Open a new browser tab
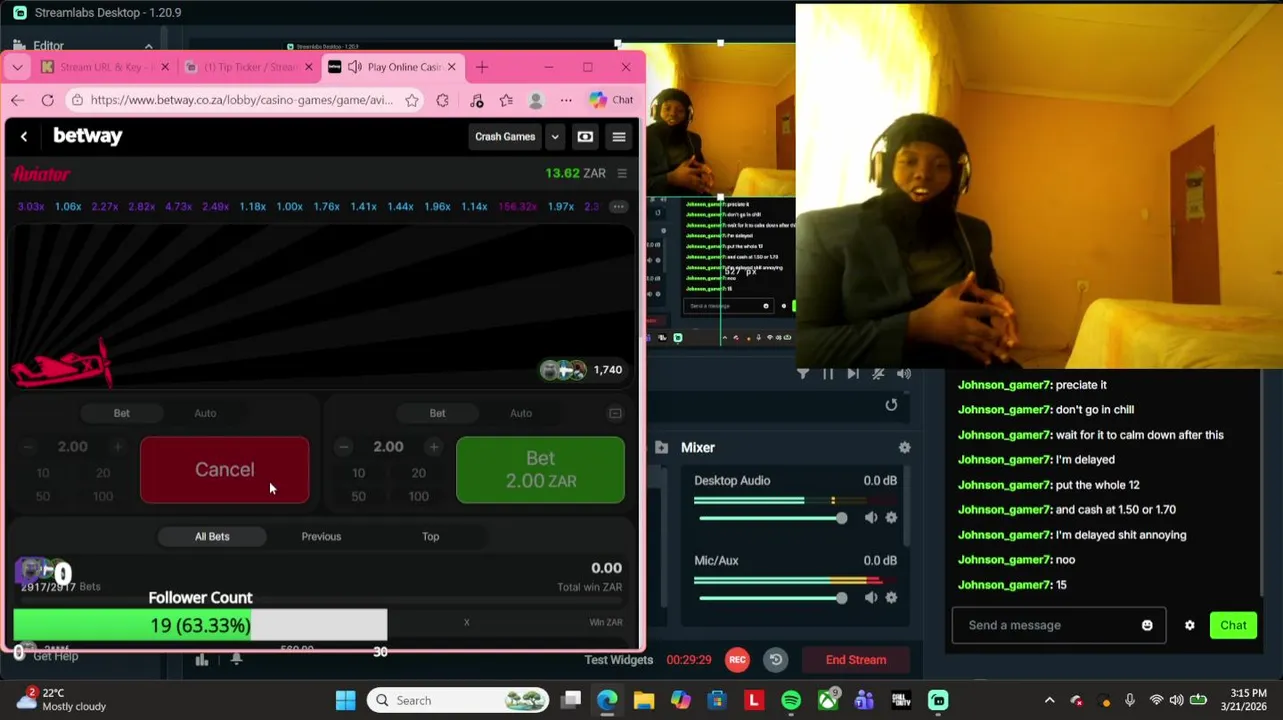Screen dimensions: 1283x720 pyautogui.click(x=482, y=67)
